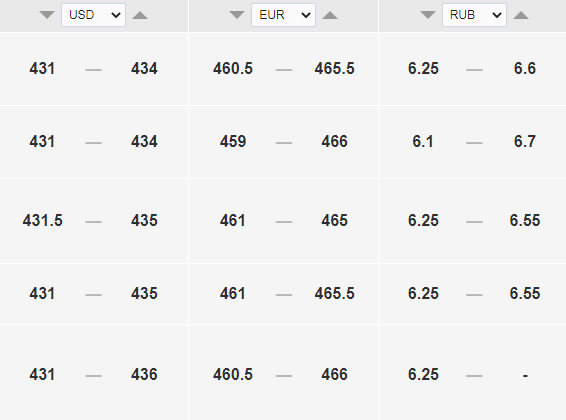
Task: Sort EUR column descending with down arrow
Action: click(237, 15)
